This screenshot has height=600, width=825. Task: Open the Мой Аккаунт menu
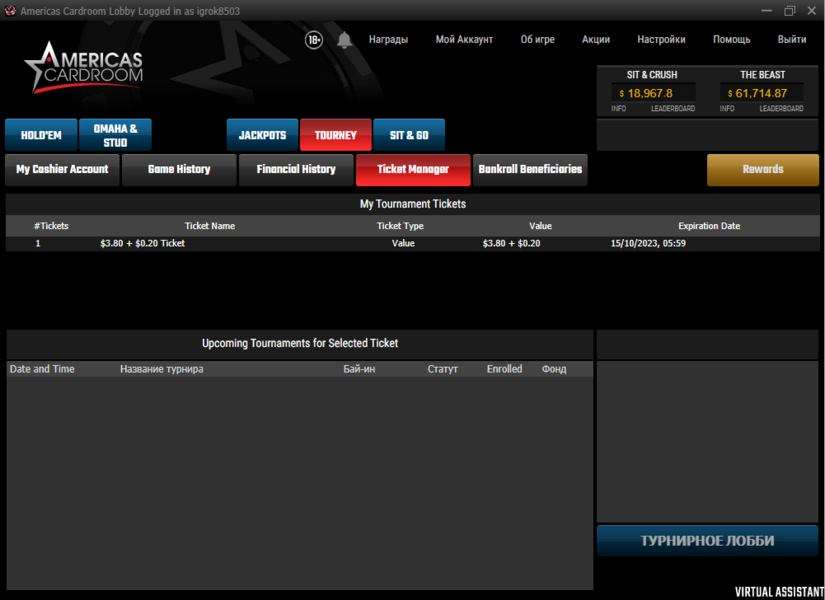(x=464, y=40)
